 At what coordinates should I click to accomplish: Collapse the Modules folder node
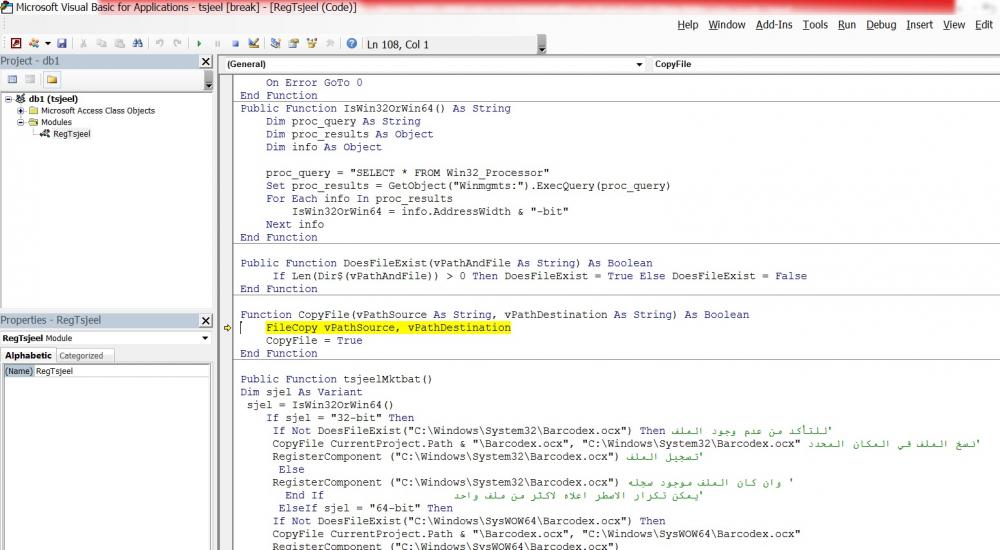pyautogui.click(x=21, y=122)
